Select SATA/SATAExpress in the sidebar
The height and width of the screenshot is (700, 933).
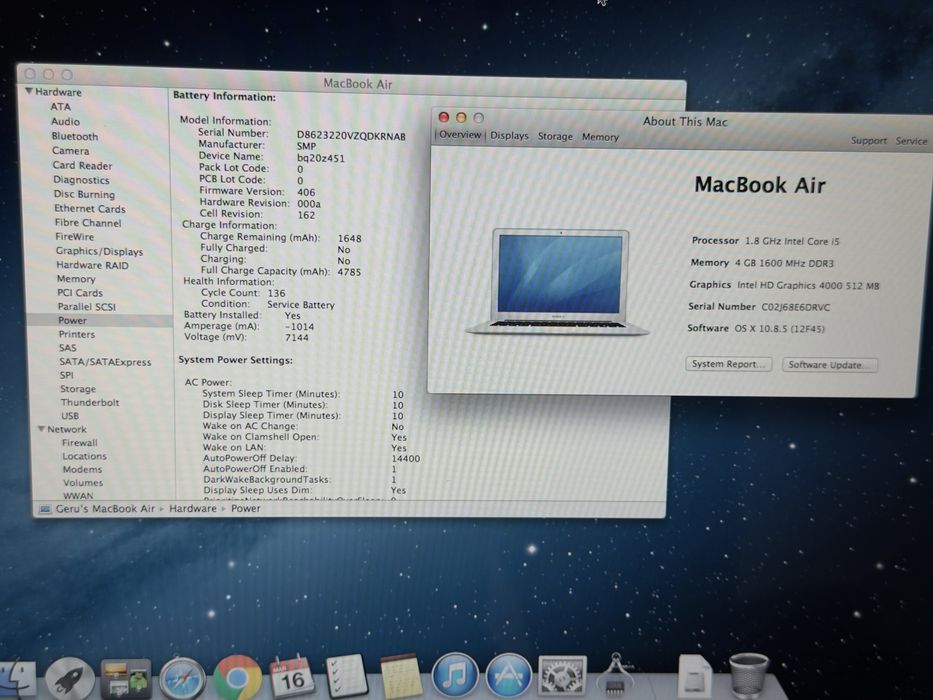[105, 362]
